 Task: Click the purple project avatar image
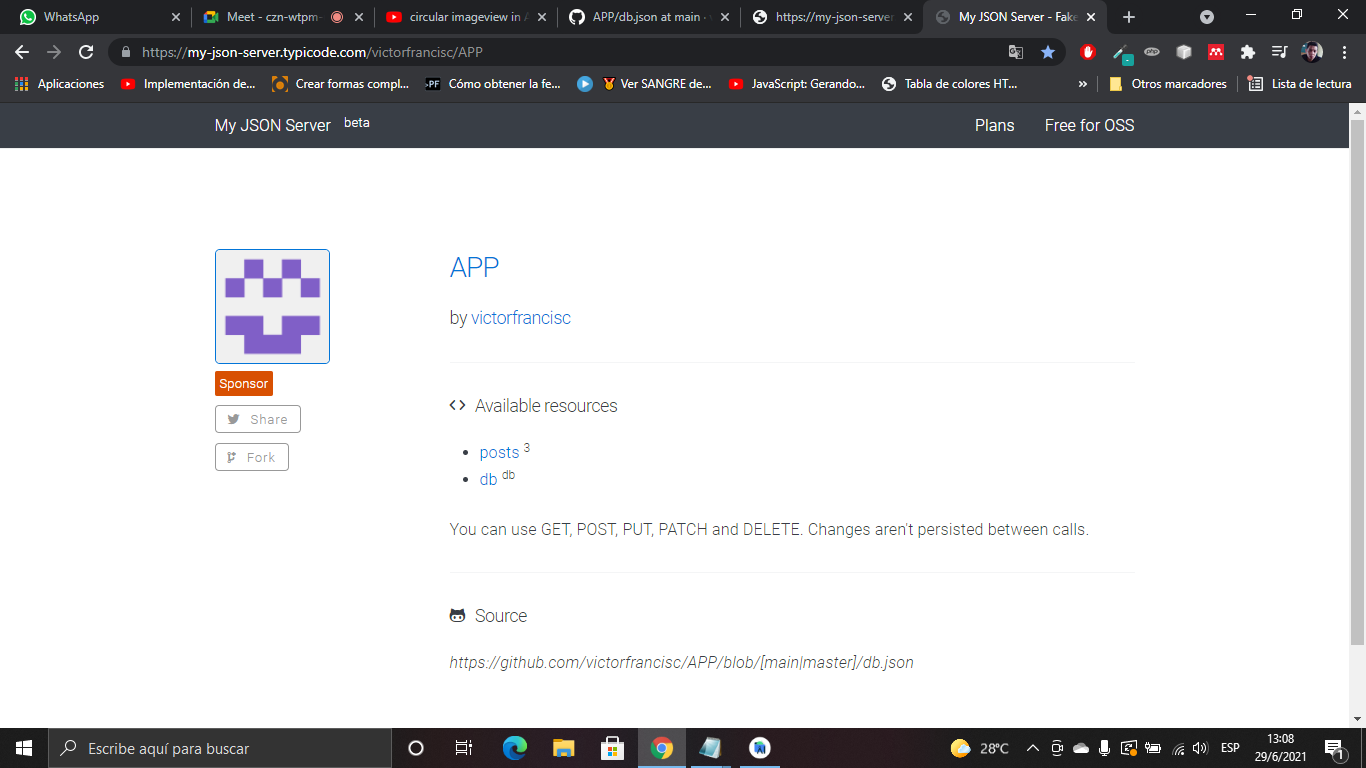(x=272, y=306)
